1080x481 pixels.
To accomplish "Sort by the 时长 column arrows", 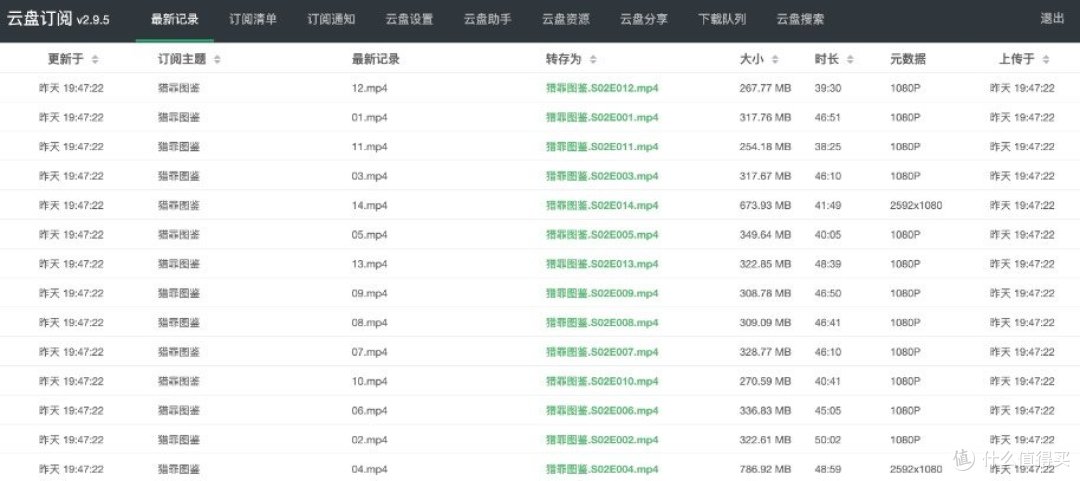I will pos(850,60).
